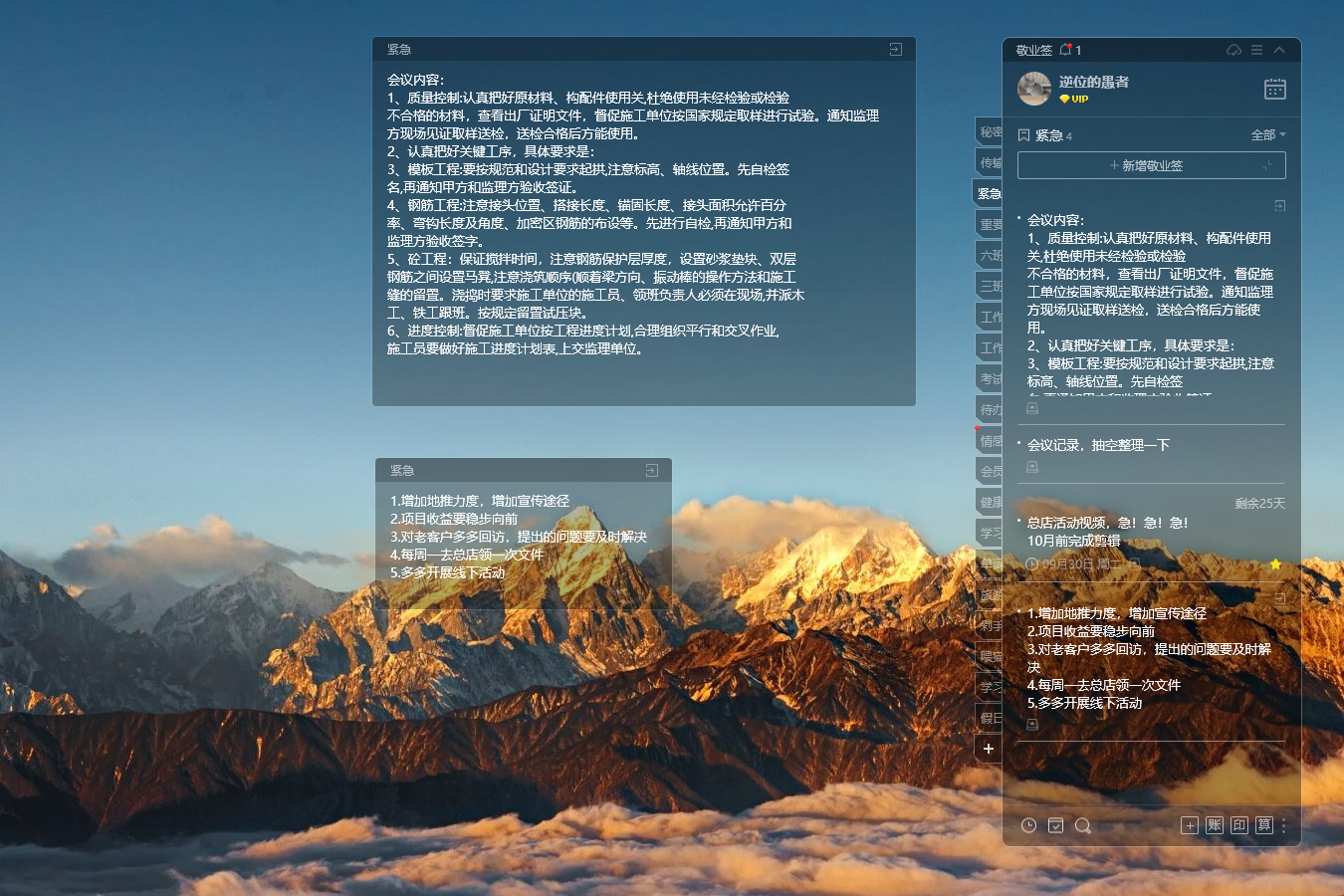Click the cloud sync icon
Viewport: 1344px width, 896px height.
(1233, 50)
